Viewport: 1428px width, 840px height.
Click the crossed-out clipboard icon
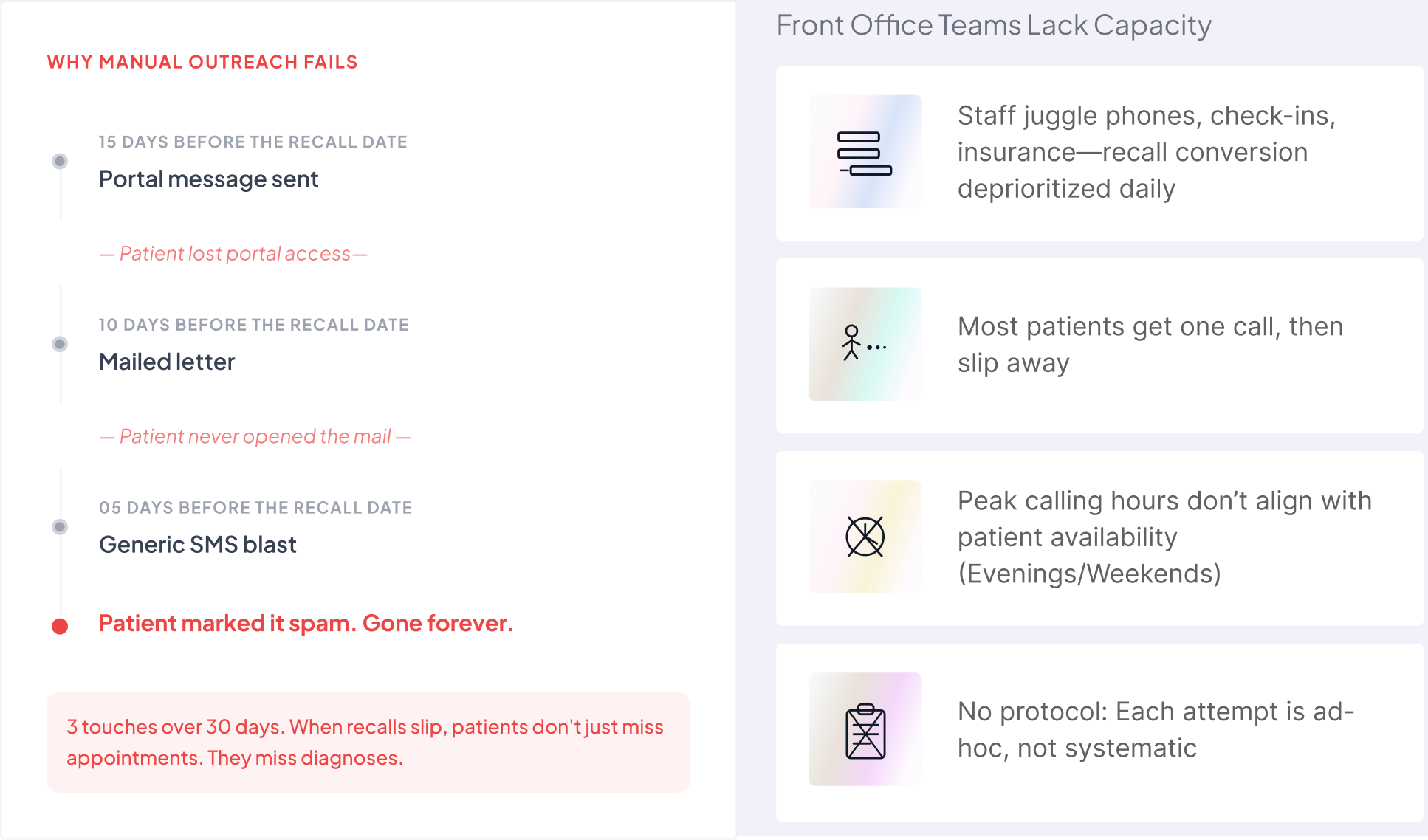tap(865, 729)
